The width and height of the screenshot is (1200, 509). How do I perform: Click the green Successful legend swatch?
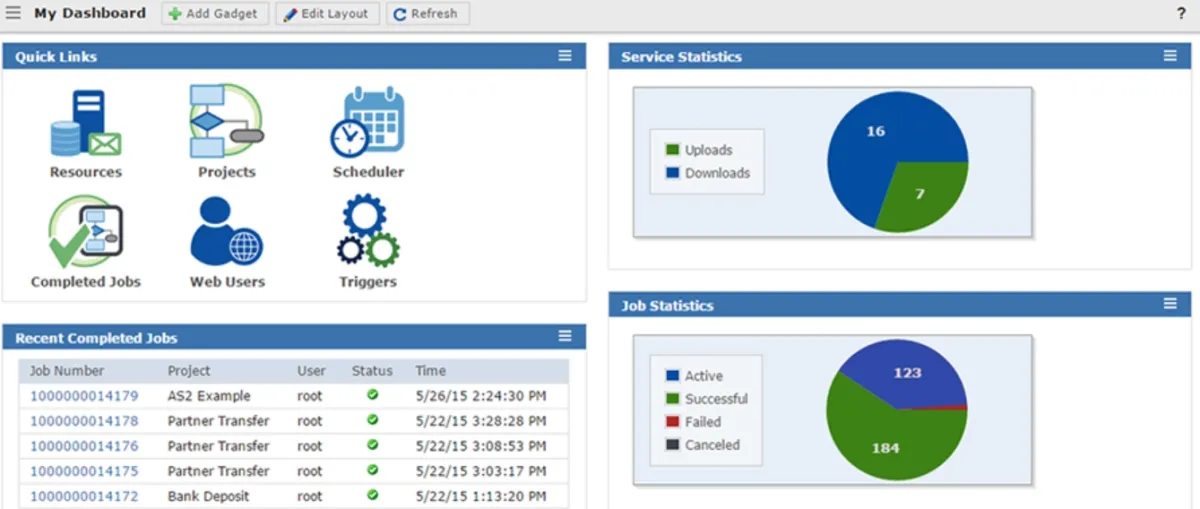(x=673, y=399)
